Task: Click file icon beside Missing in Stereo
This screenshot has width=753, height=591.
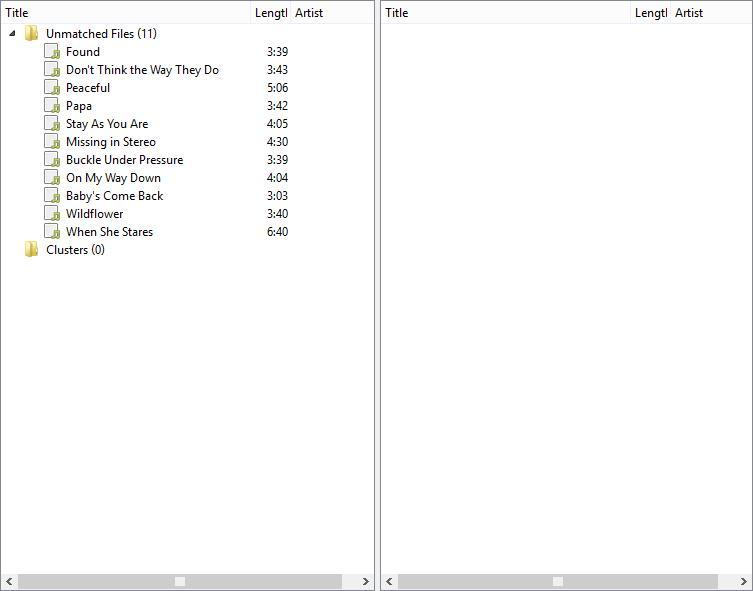Action: (x=52, y=142)
